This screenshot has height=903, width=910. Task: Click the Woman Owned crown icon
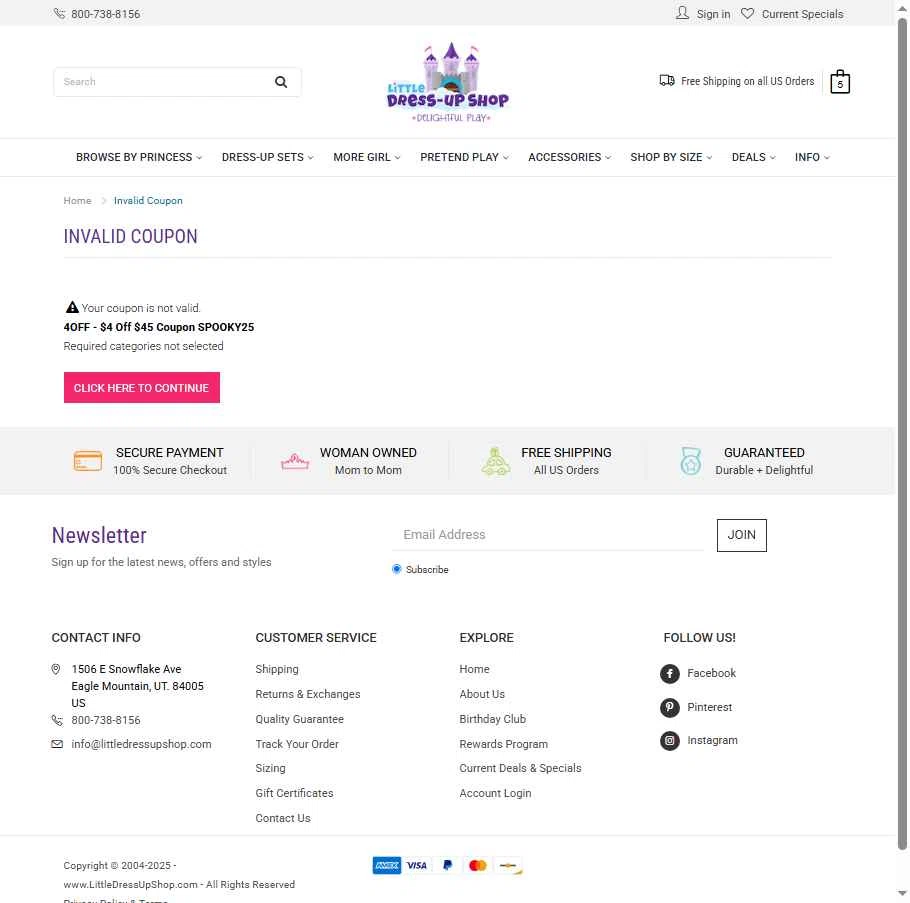tap(295, 462)
